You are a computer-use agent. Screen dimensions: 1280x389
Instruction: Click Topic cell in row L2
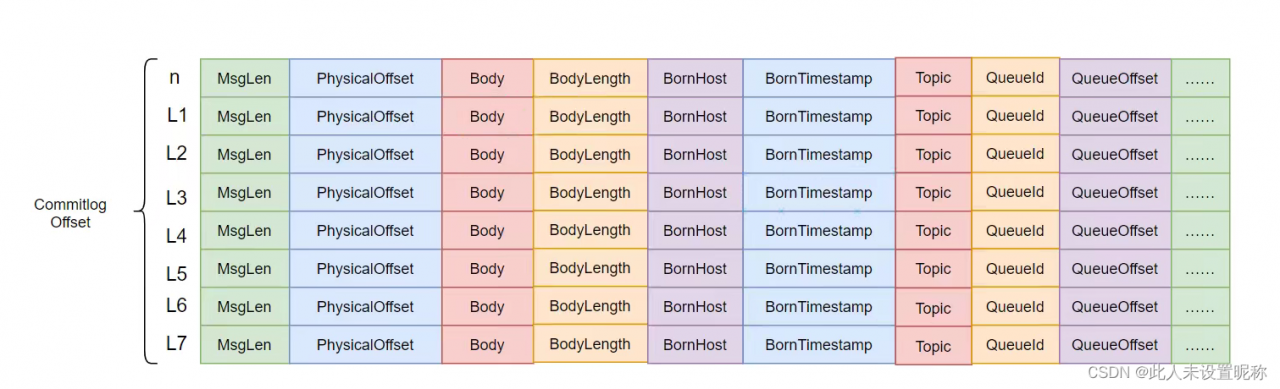(x=933, y=154)
